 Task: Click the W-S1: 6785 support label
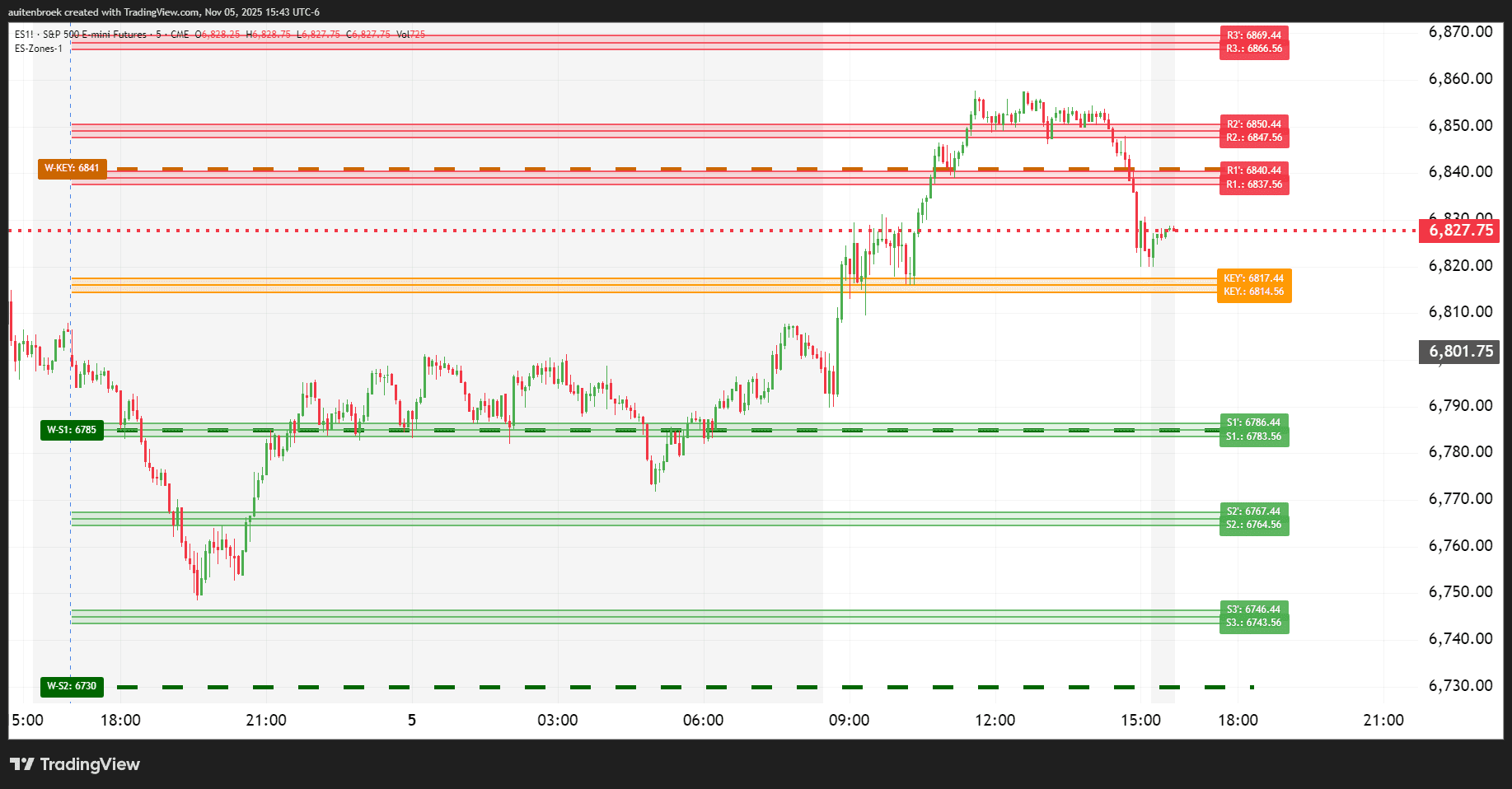pyautogui.click(x=73, y=429)
